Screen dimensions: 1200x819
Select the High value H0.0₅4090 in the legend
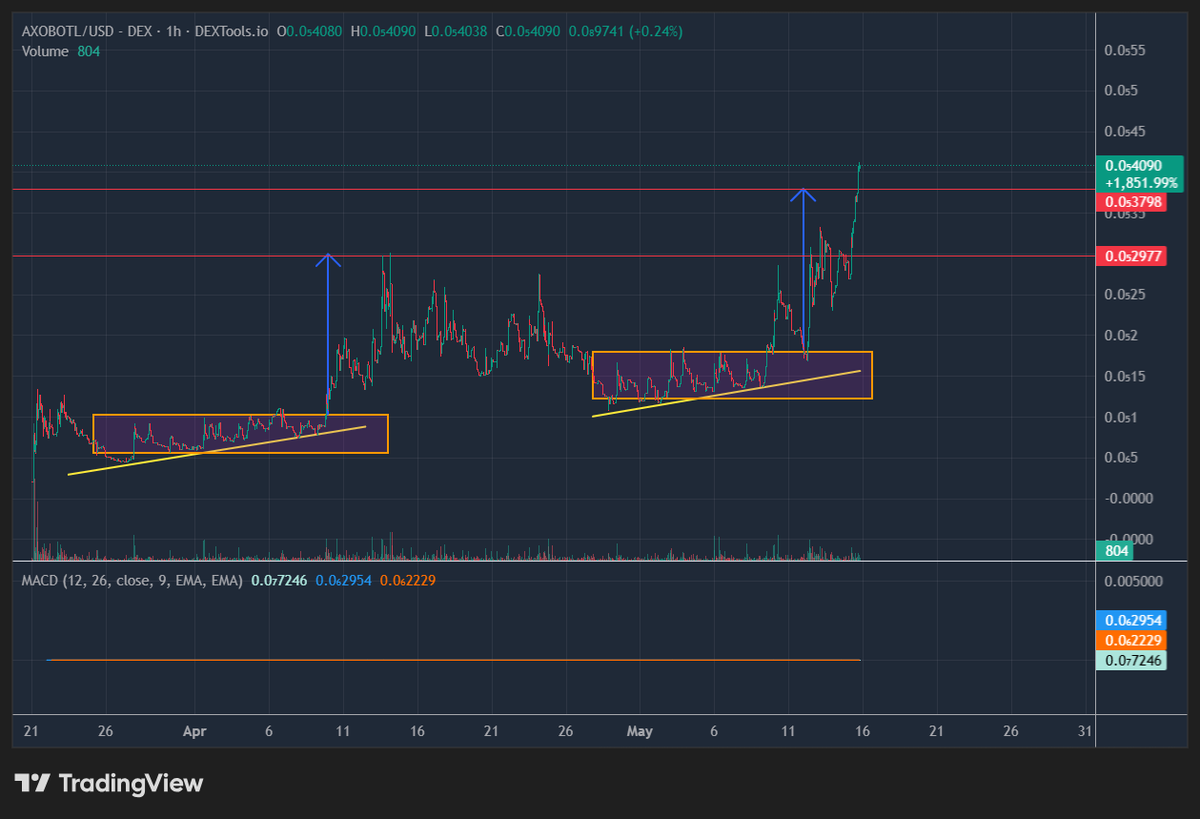coord(383,31)
